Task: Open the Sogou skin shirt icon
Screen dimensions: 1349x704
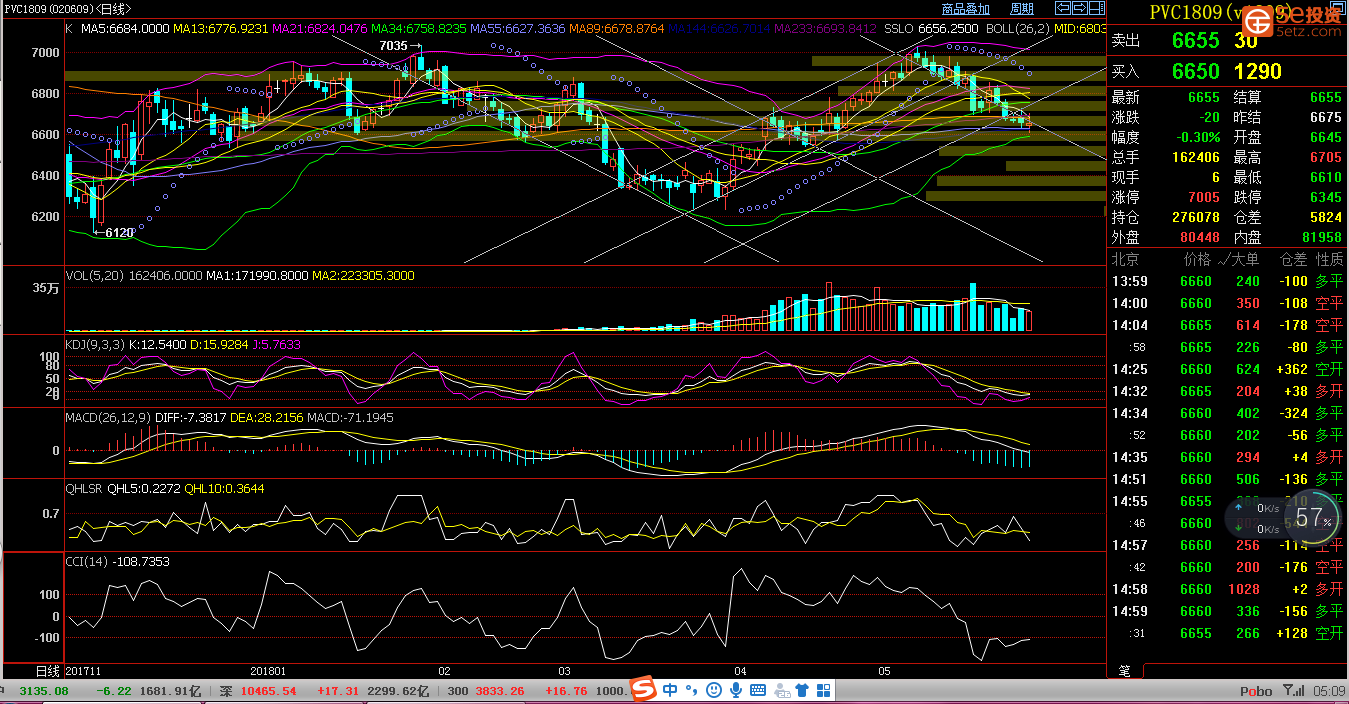Action: pyautogui.click(x=801, y=690)
